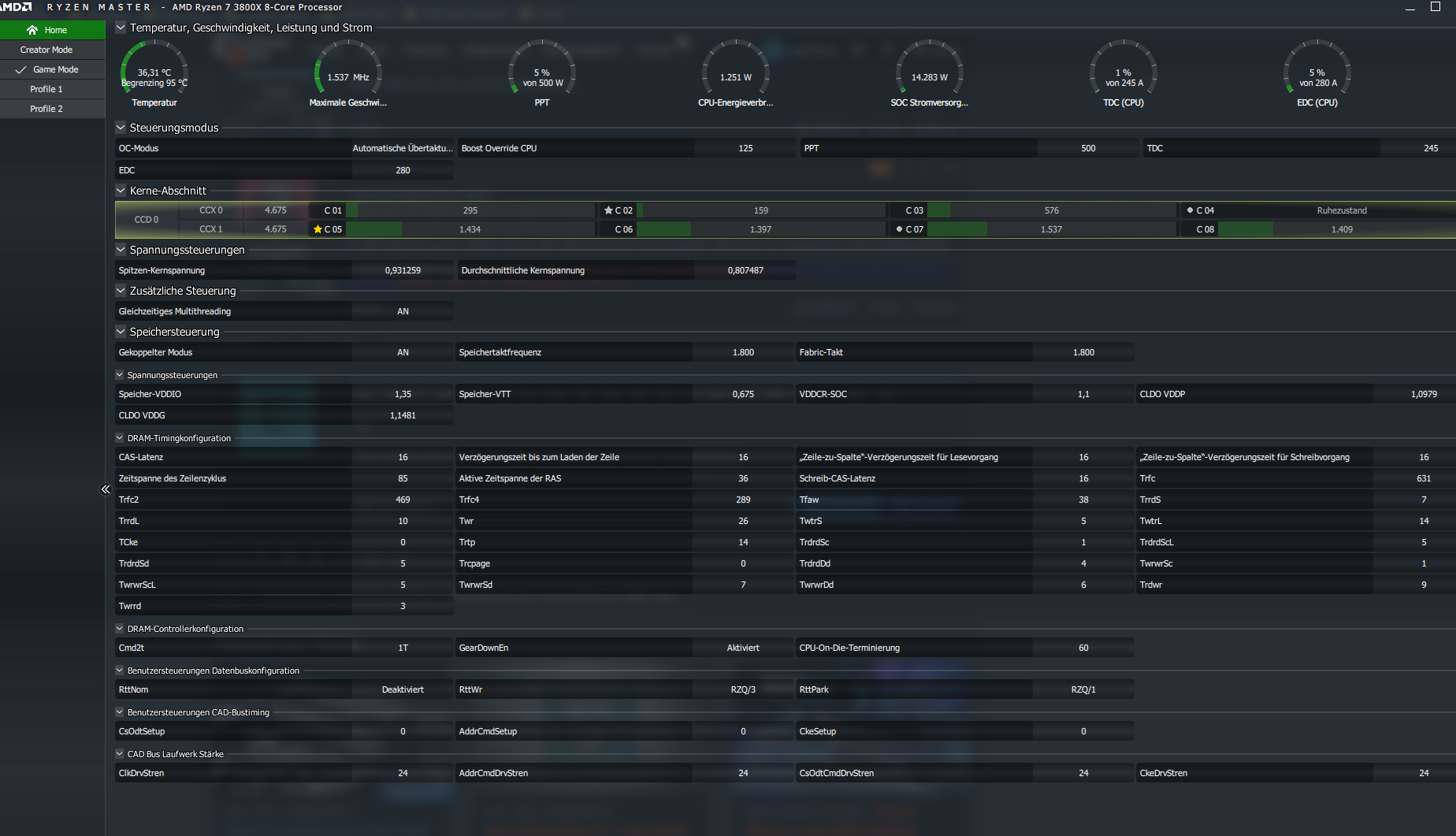Screen dimensions: 1456x836
Task: Click the Boost Override CPU value 125
Action: click(745, 148)
